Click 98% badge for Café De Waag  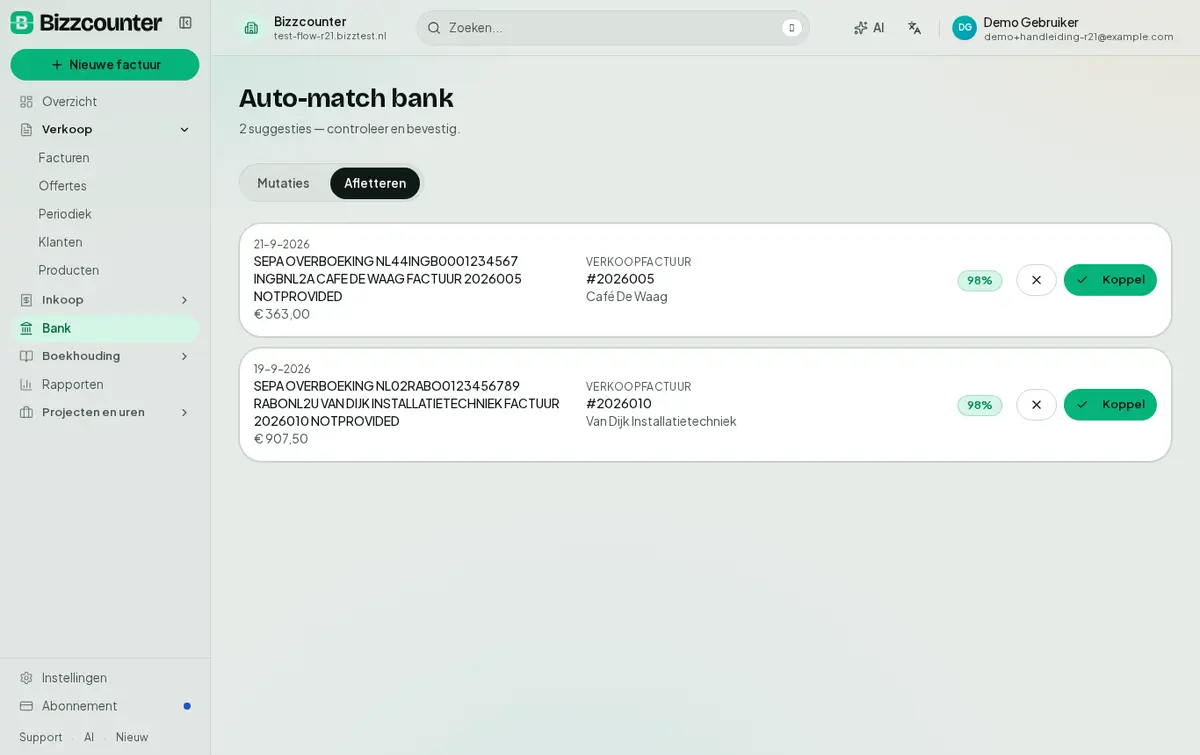click(980, 281)
